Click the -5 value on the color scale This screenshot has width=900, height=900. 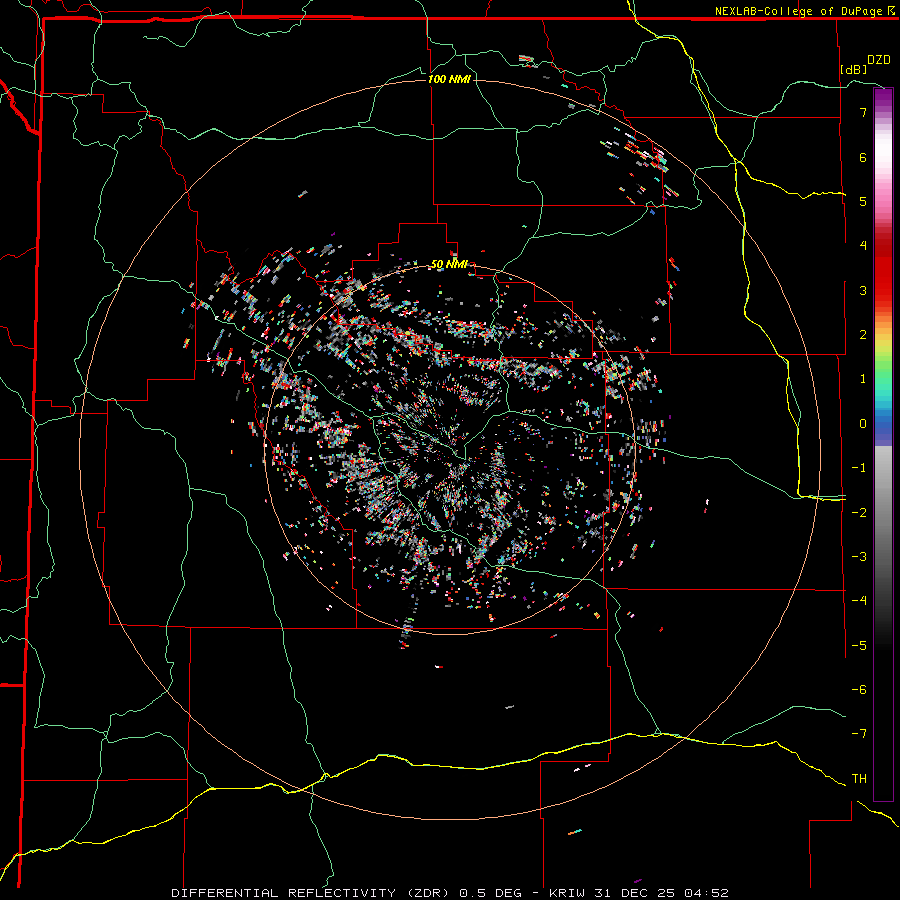coord(859,645)
